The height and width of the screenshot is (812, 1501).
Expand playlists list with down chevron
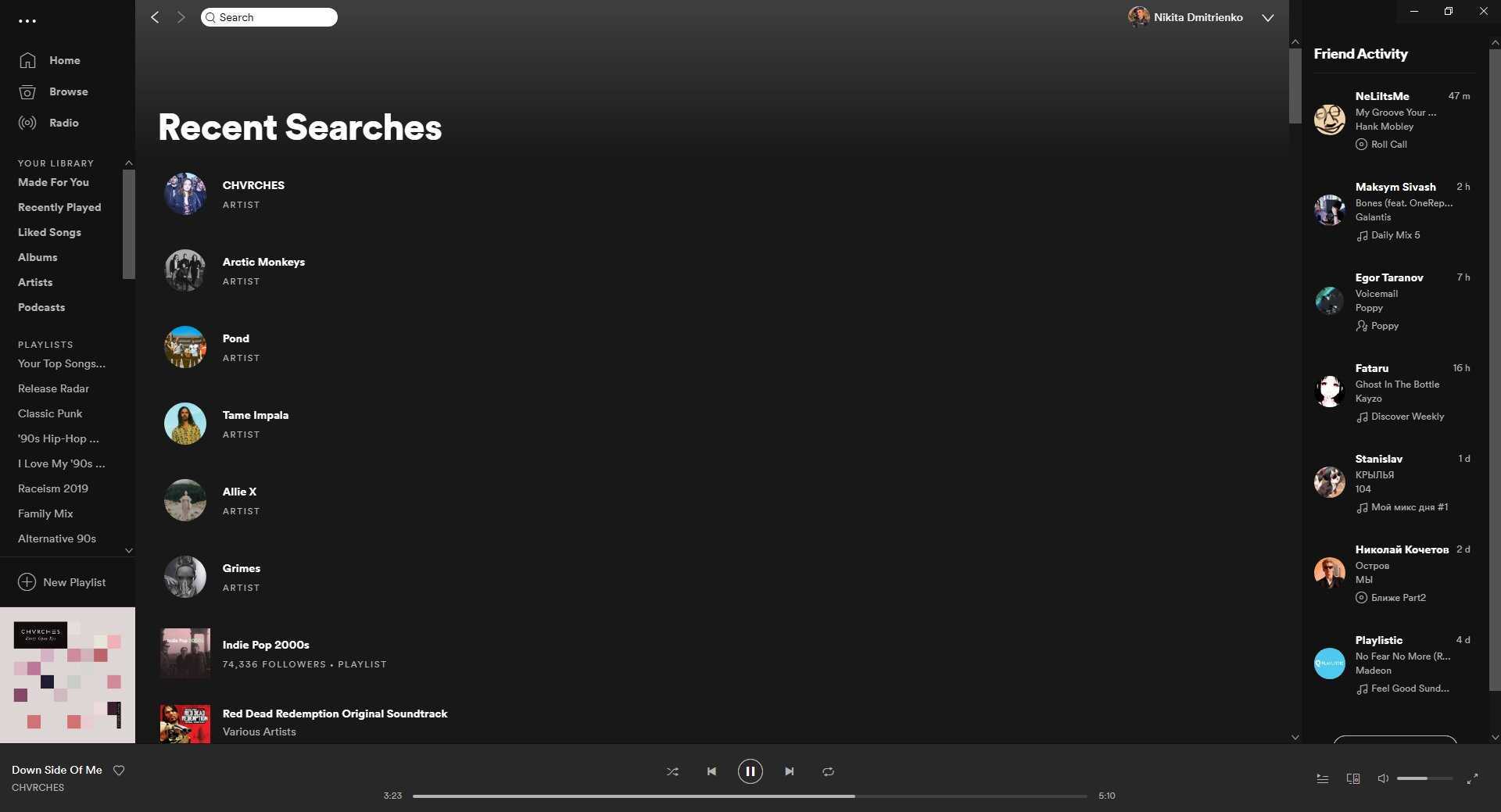click(x=129, y=550)
